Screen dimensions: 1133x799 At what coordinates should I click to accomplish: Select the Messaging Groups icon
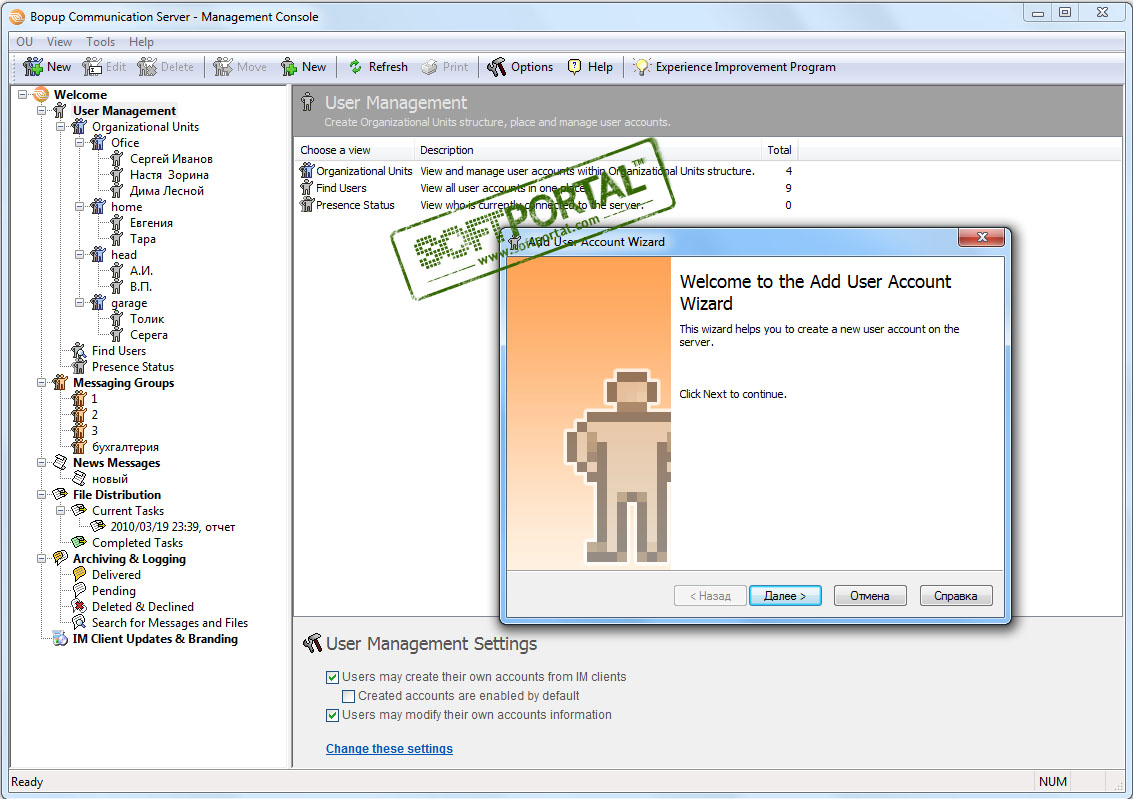[x=60, y=383]
